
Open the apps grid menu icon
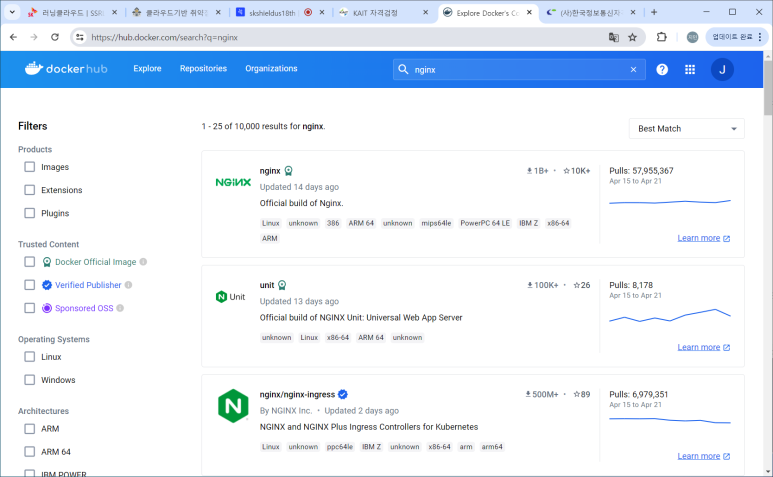click(x=690, y=69)
